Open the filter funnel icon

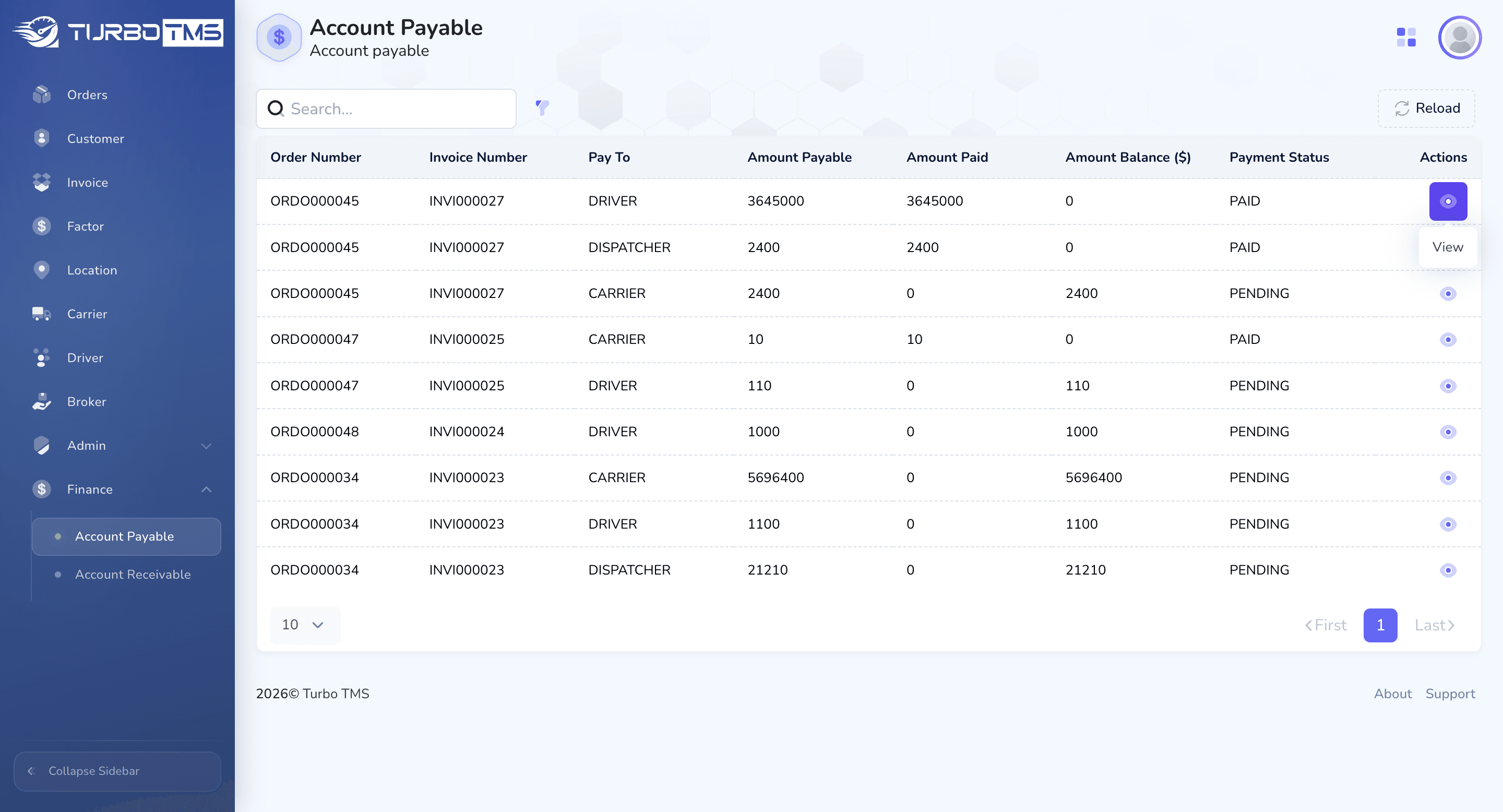tap(543, 108)
